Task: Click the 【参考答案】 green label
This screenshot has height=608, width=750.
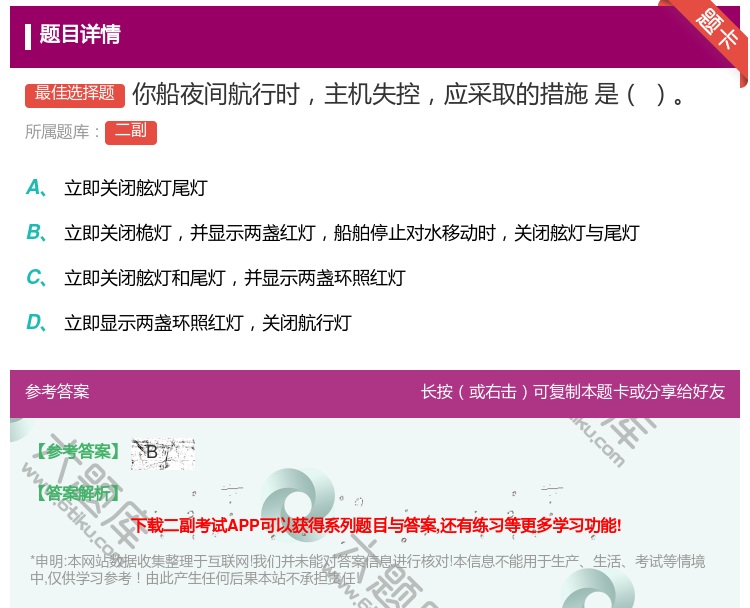Action: click(x=77, y=451)
